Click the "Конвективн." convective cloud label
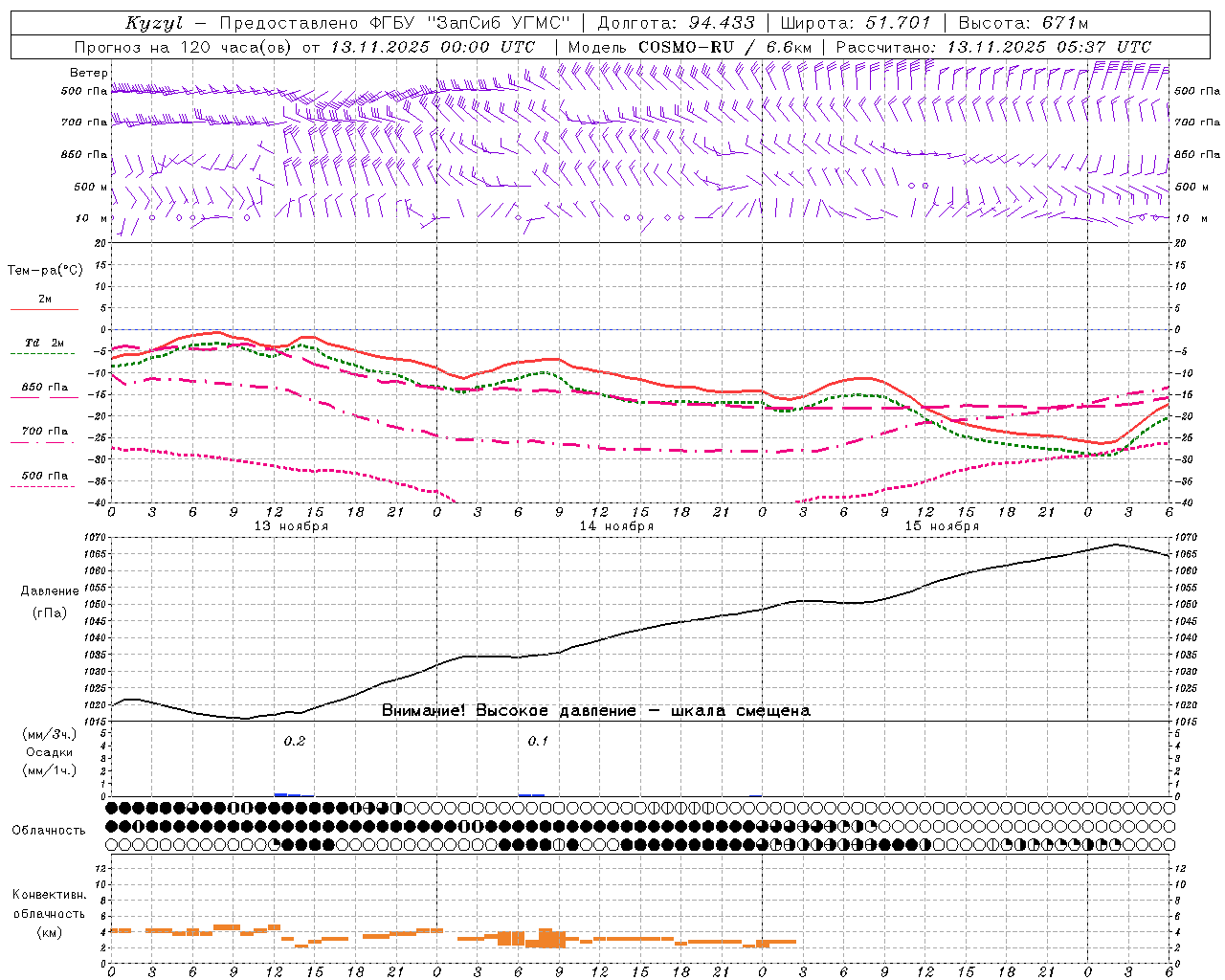The width and height of the screenshot is (1225, 980). [x=49, y=895]
